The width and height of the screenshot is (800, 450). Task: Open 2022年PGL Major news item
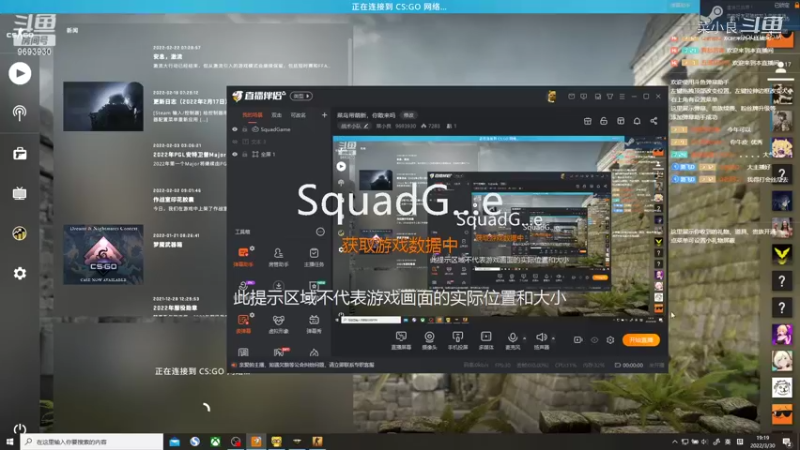pos(189,154)
